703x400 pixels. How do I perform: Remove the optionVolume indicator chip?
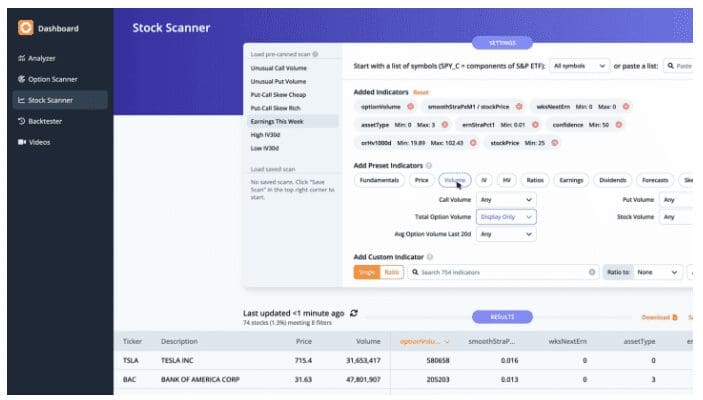pos(410,106)
